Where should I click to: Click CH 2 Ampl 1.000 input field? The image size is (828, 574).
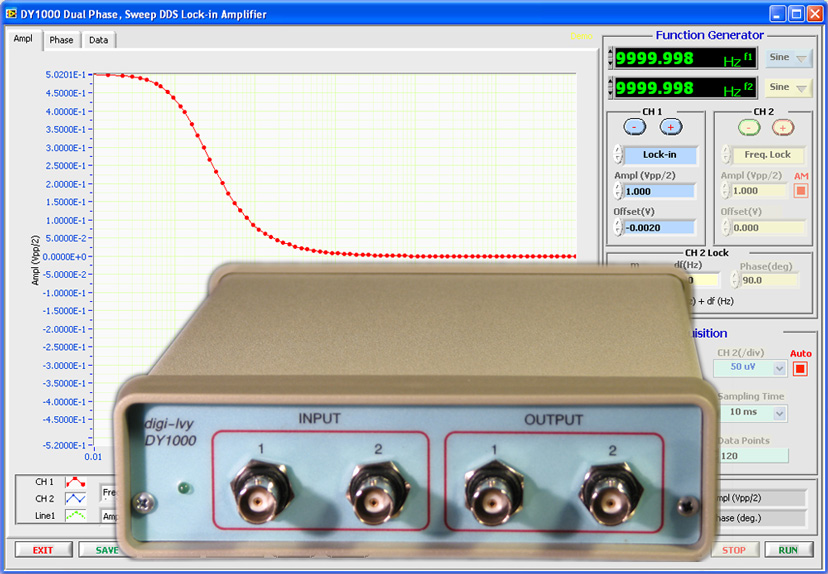(x=759, y=191)
